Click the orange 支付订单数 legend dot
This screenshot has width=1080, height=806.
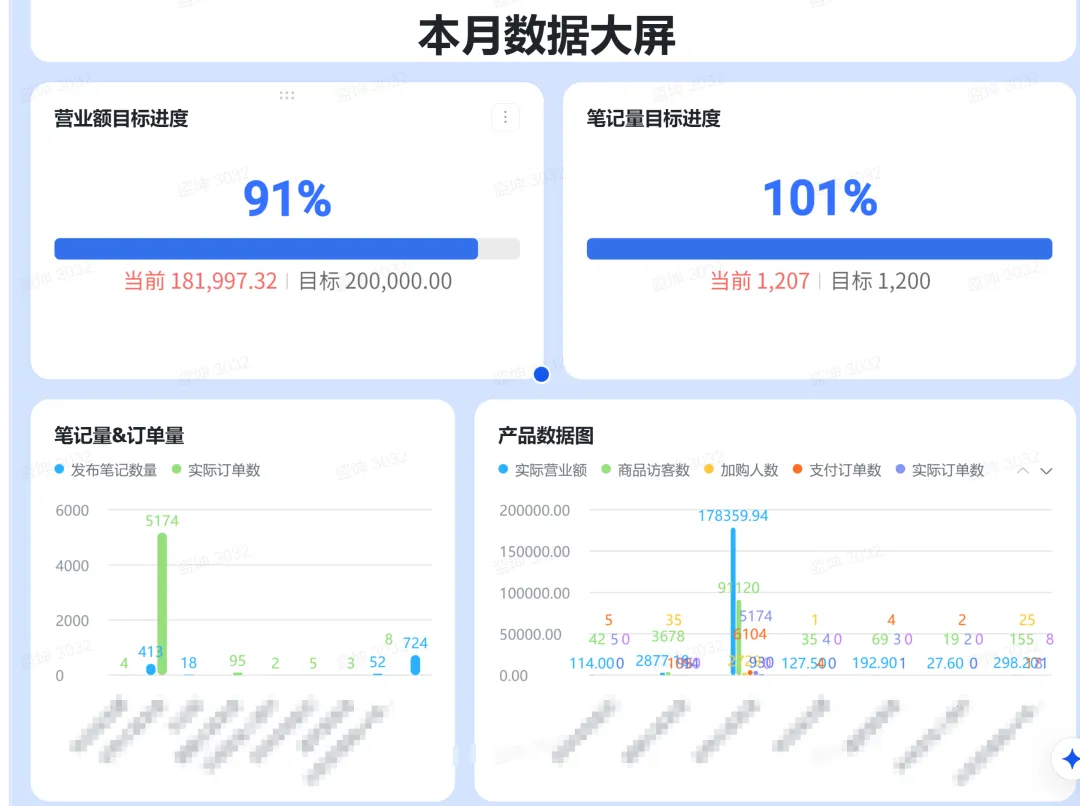tap(797, 470)
